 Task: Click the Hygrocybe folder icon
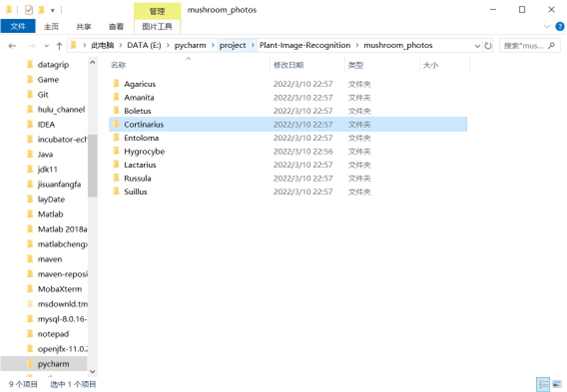tap(116, 151)
